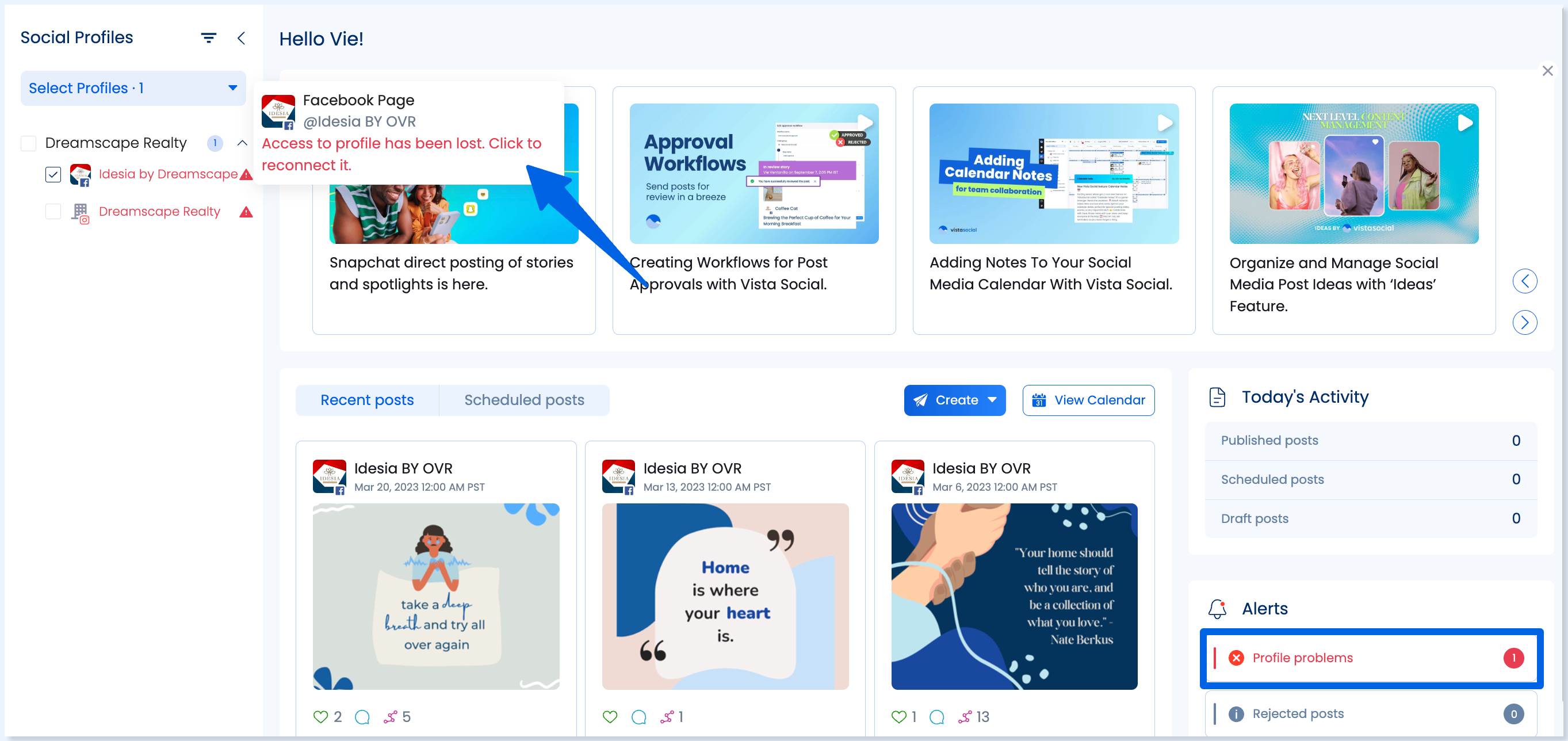Open the Nate Berkus quote post image
The width and height of the screenshot is (1568, 741).
point(1014,596)
